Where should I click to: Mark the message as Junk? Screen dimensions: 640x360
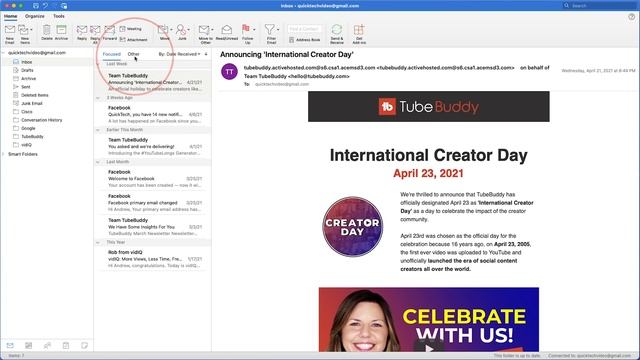182,32
